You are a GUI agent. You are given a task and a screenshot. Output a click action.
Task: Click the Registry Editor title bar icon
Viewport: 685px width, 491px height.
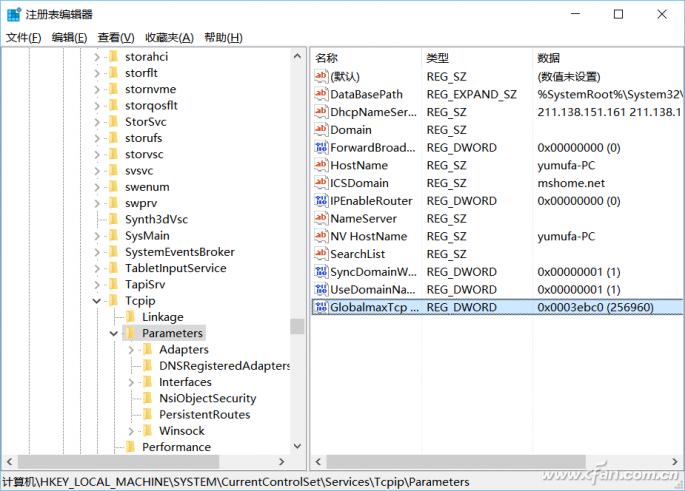click(14, 14)
